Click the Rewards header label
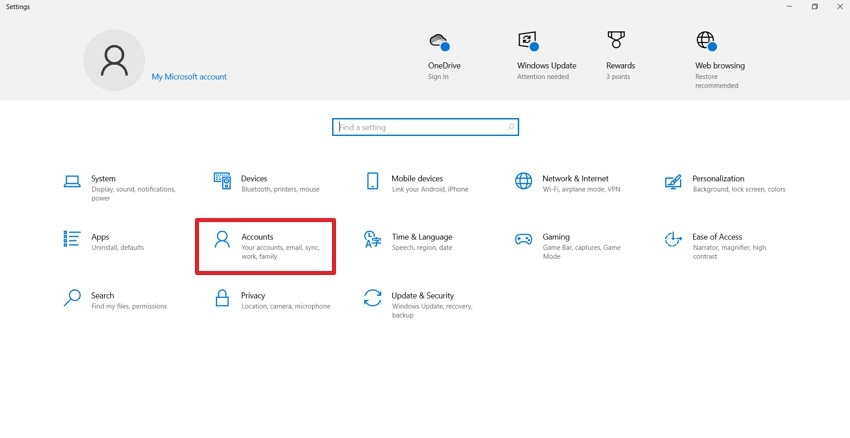The image size is (850, 438). pyautogui.click(x=621, y=66)
